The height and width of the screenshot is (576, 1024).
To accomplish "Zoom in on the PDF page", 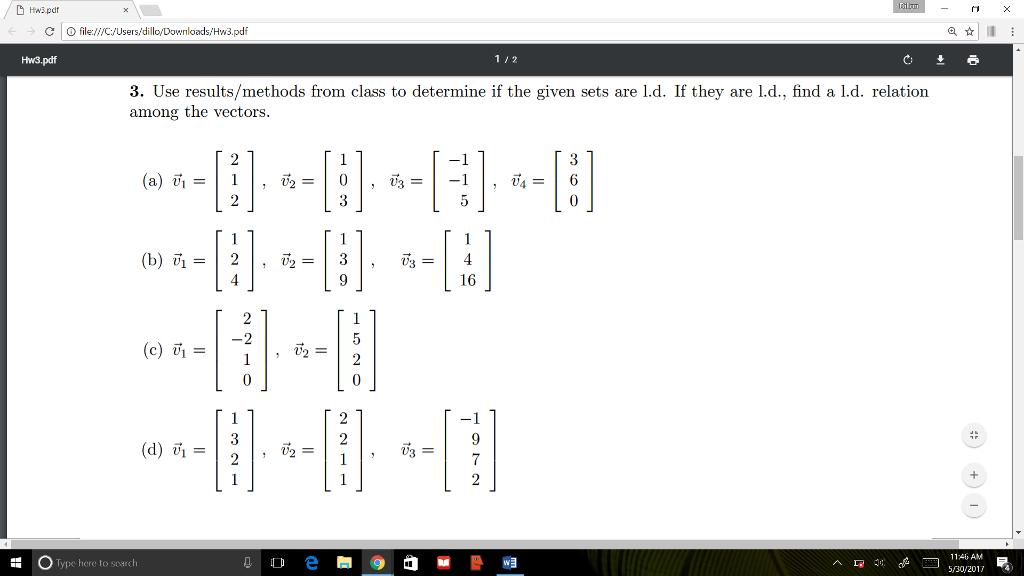I will 973,474.
